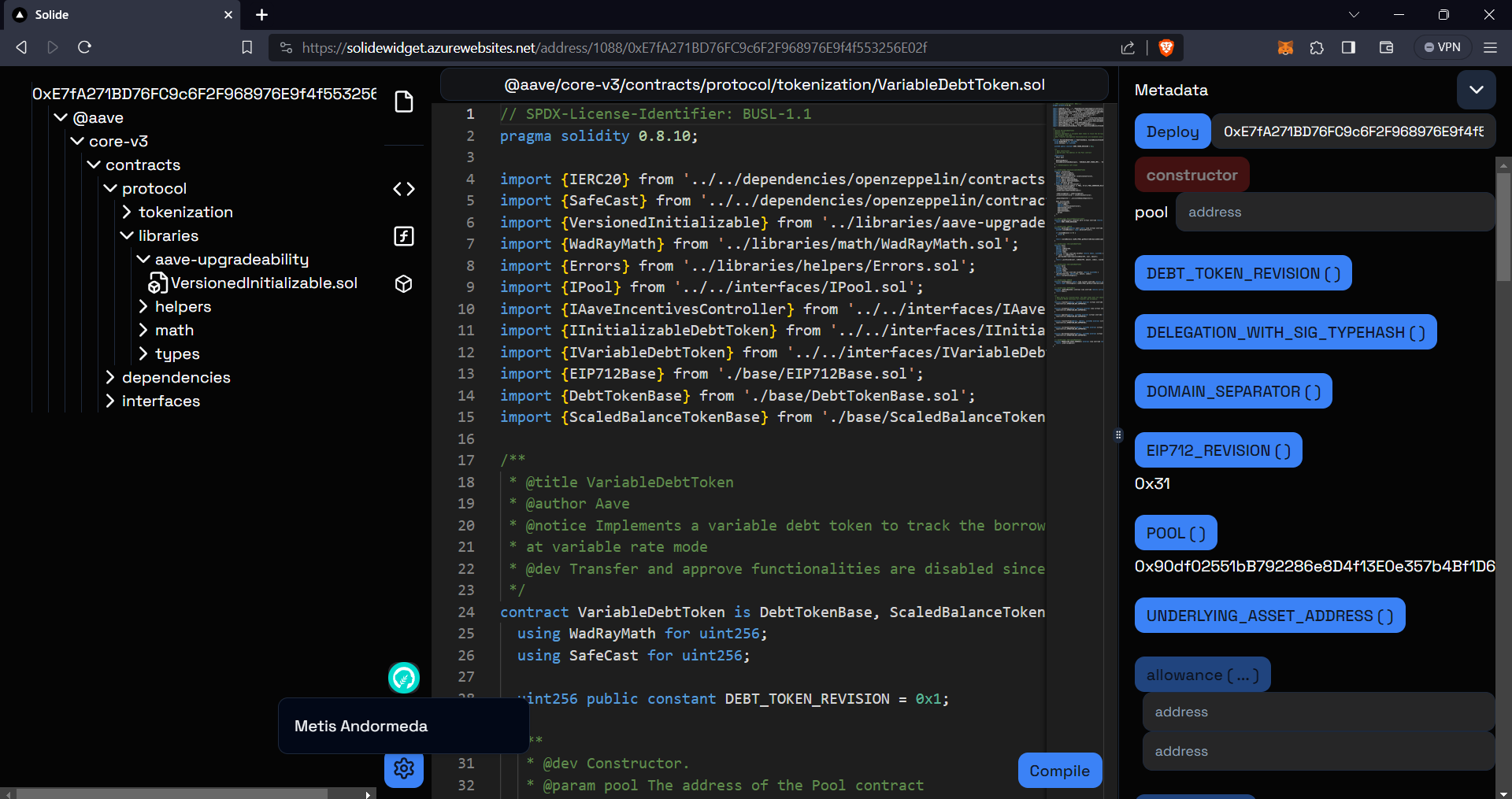Focus the second allowance address input
Viewport: 1512px width, 799px height.
[1318, 751]
